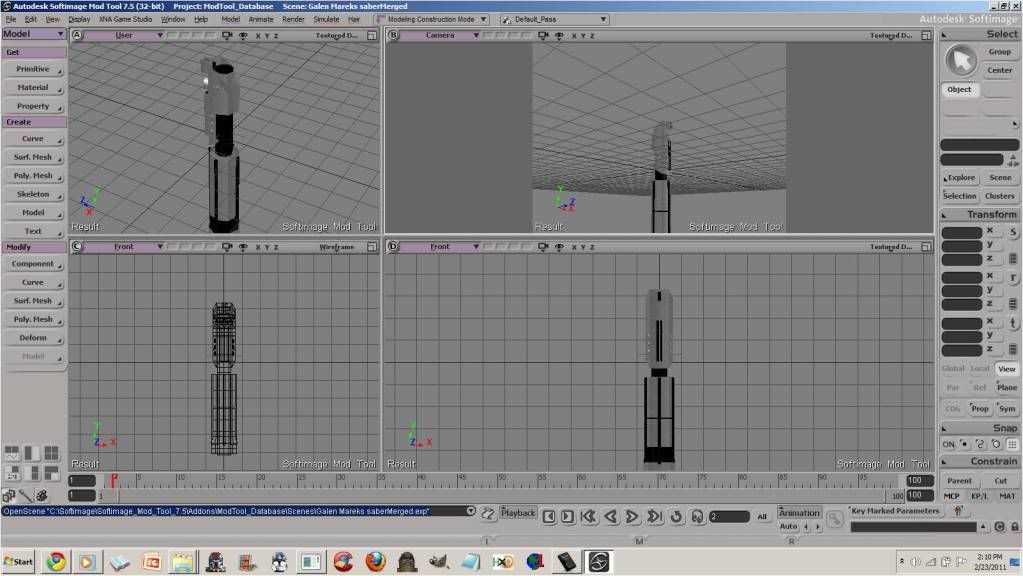This screenshot has height=576, width=1023.
Task: Maximize Camera viewport B using its corner icon
Action: click(x=926, y=35)
